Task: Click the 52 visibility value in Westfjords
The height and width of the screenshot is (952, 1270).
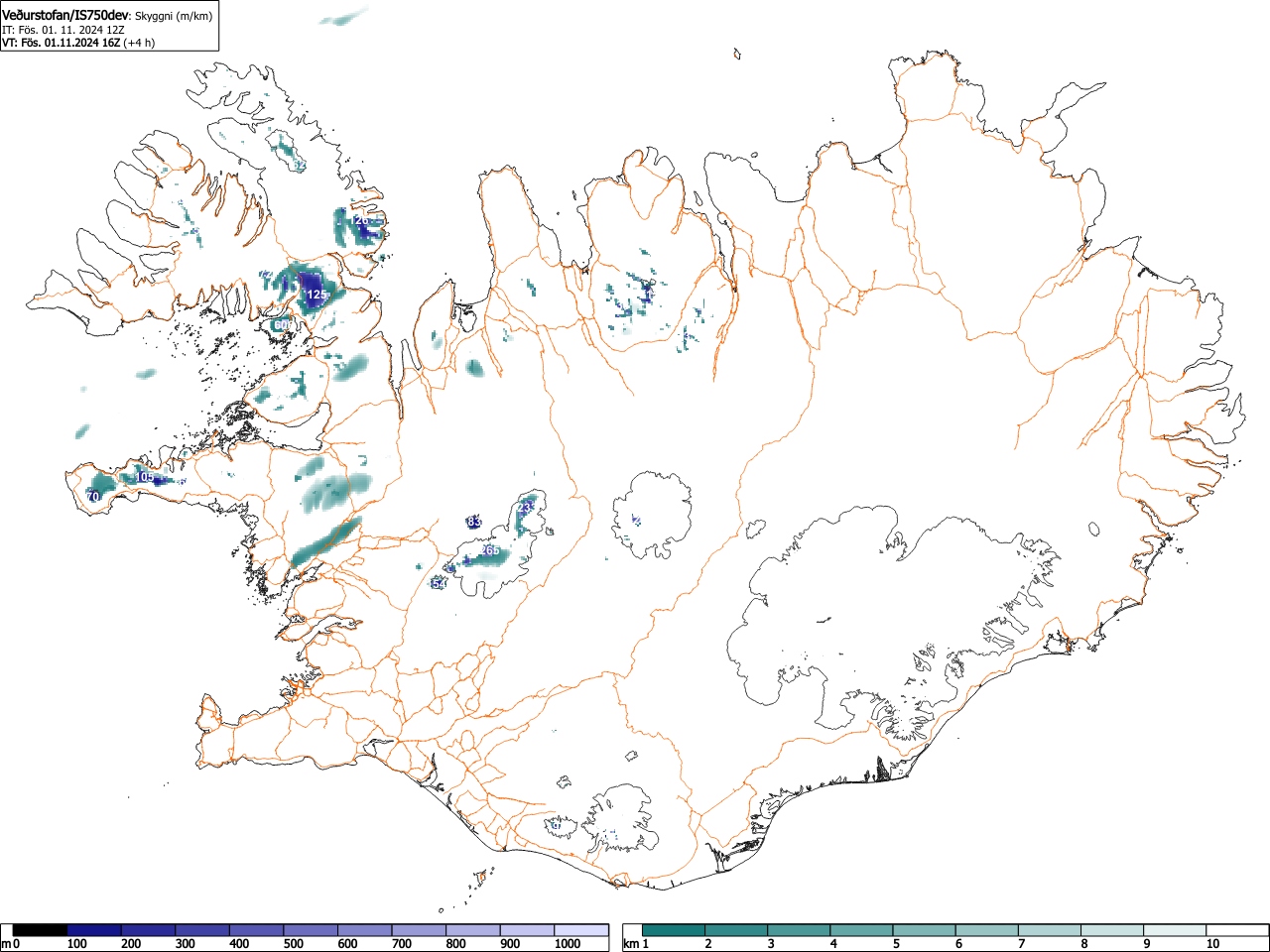Action: [x=300, y=165]
